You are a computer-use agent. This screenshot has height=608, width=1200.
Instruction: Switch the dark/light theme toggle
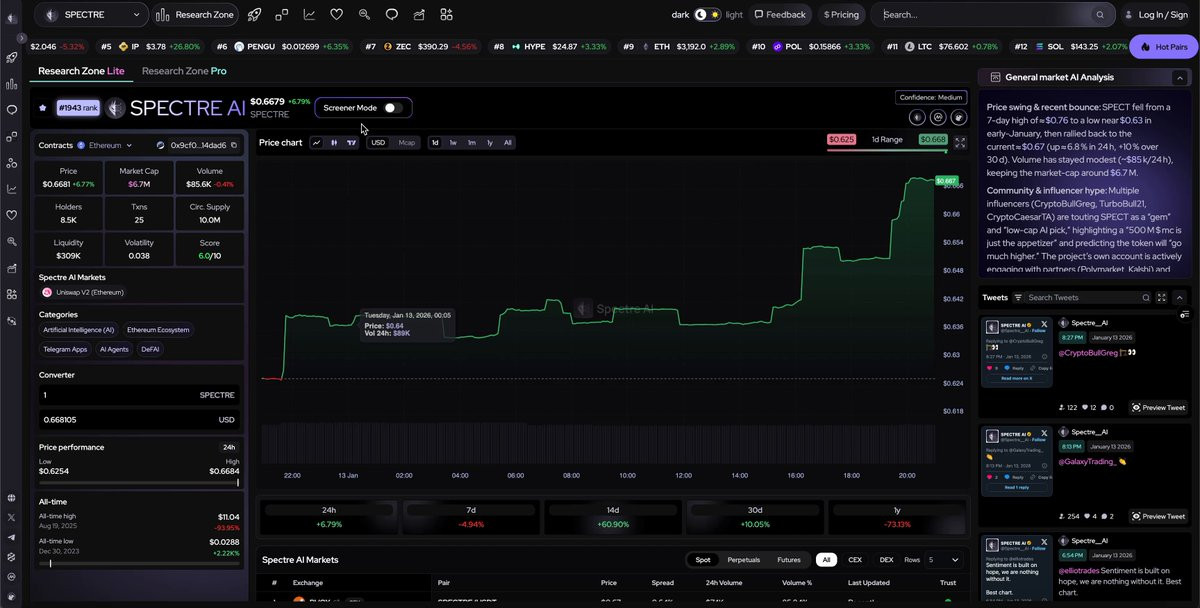point(707,15)
